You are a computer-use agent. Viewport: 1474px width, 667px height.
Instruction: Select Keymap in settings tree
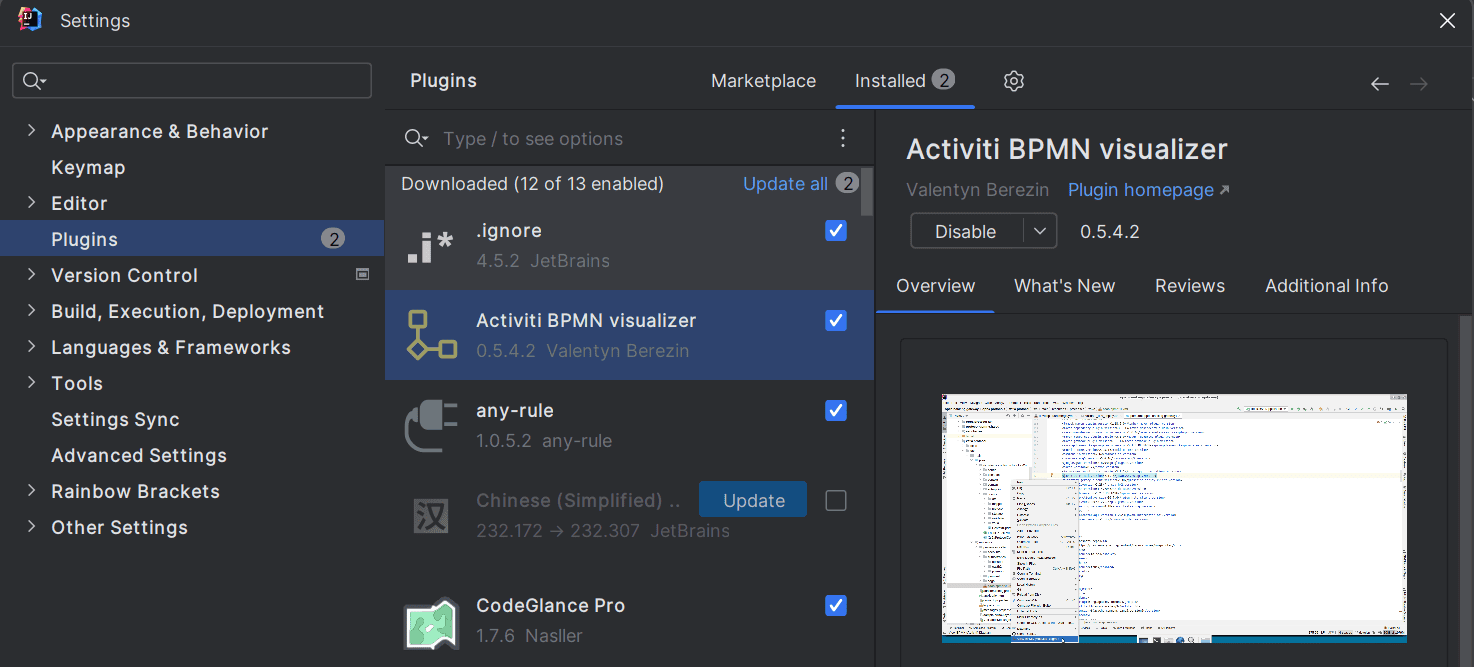point(88,167)
